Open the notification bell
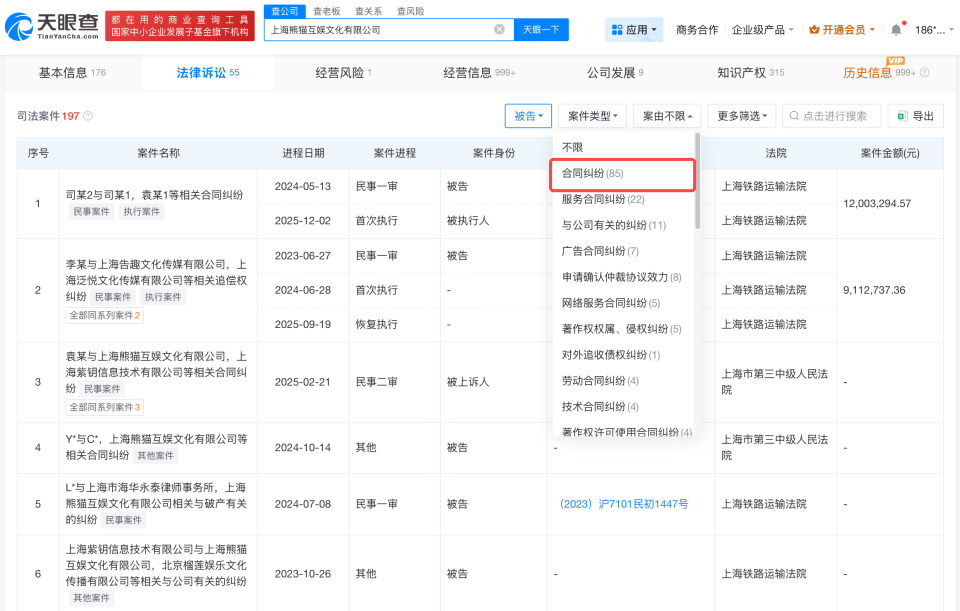Image resolution: width=960 pixels, height=611 pixels. click(896, 30)
